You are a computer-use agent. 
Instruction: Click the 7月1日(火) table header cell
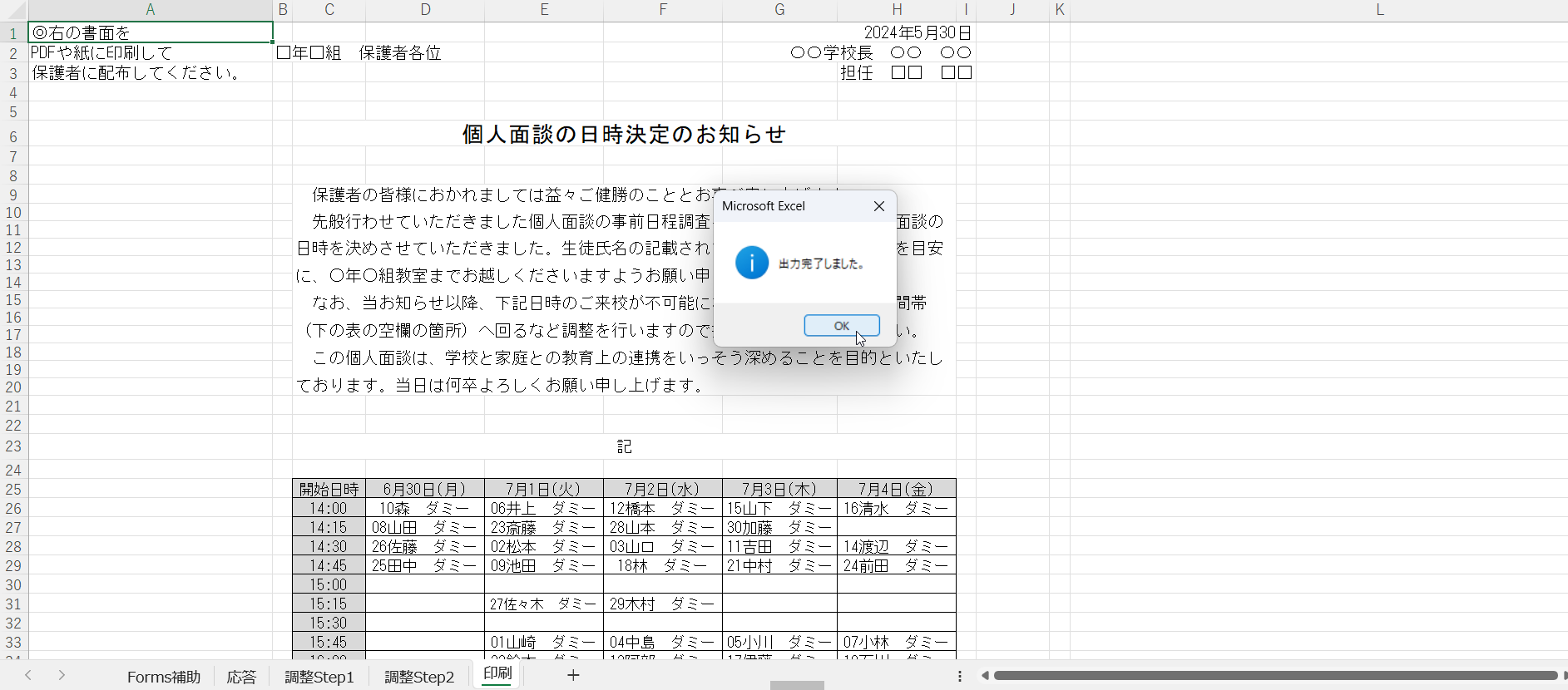(544, 489)
